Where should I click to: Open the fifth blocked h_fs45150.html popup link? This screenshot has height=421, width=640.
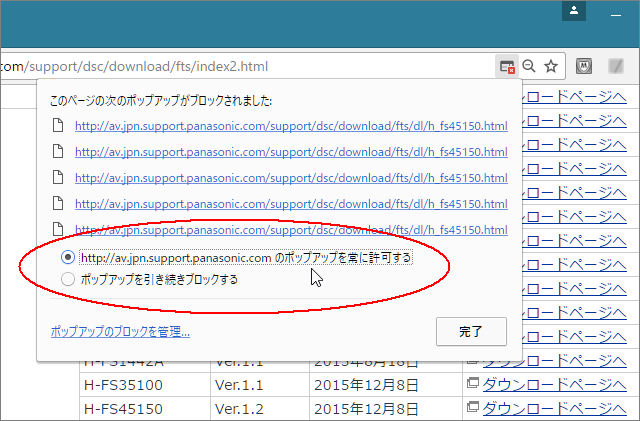click(x=291, y=230)
